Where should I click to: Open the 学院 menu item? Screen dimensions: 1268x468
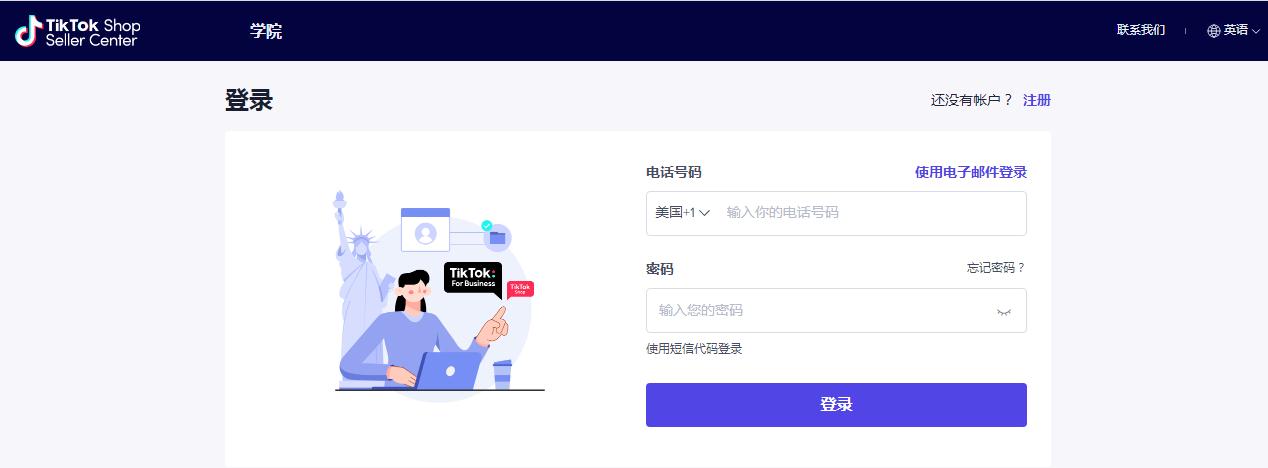[266, 31]
